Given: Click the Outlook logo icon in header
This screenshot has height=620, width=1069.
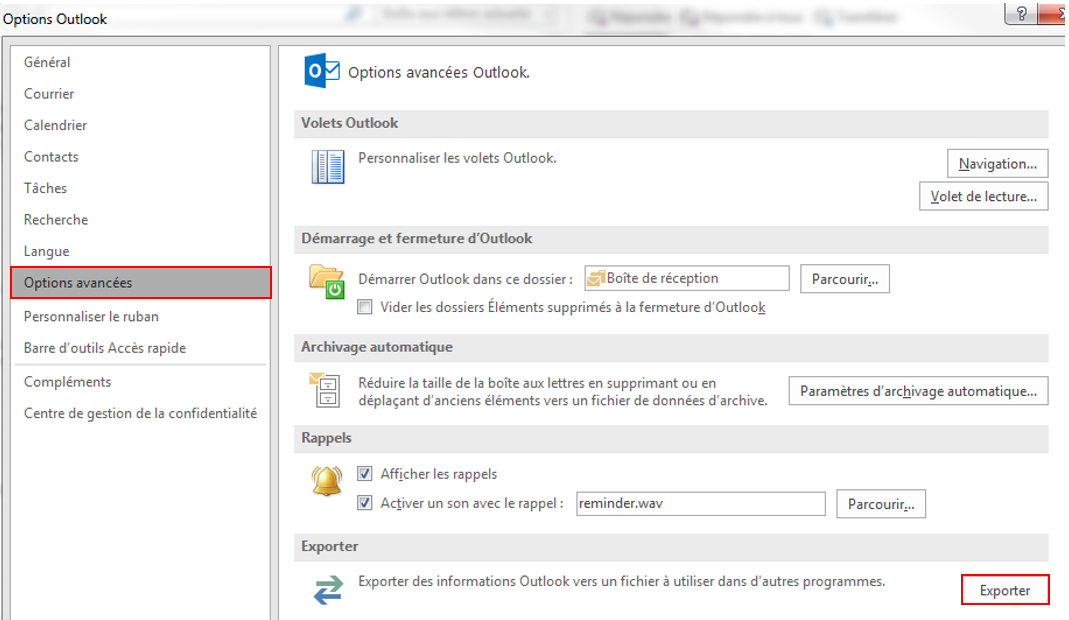Looking at the screenshot, I should click(x=321, y=70).
